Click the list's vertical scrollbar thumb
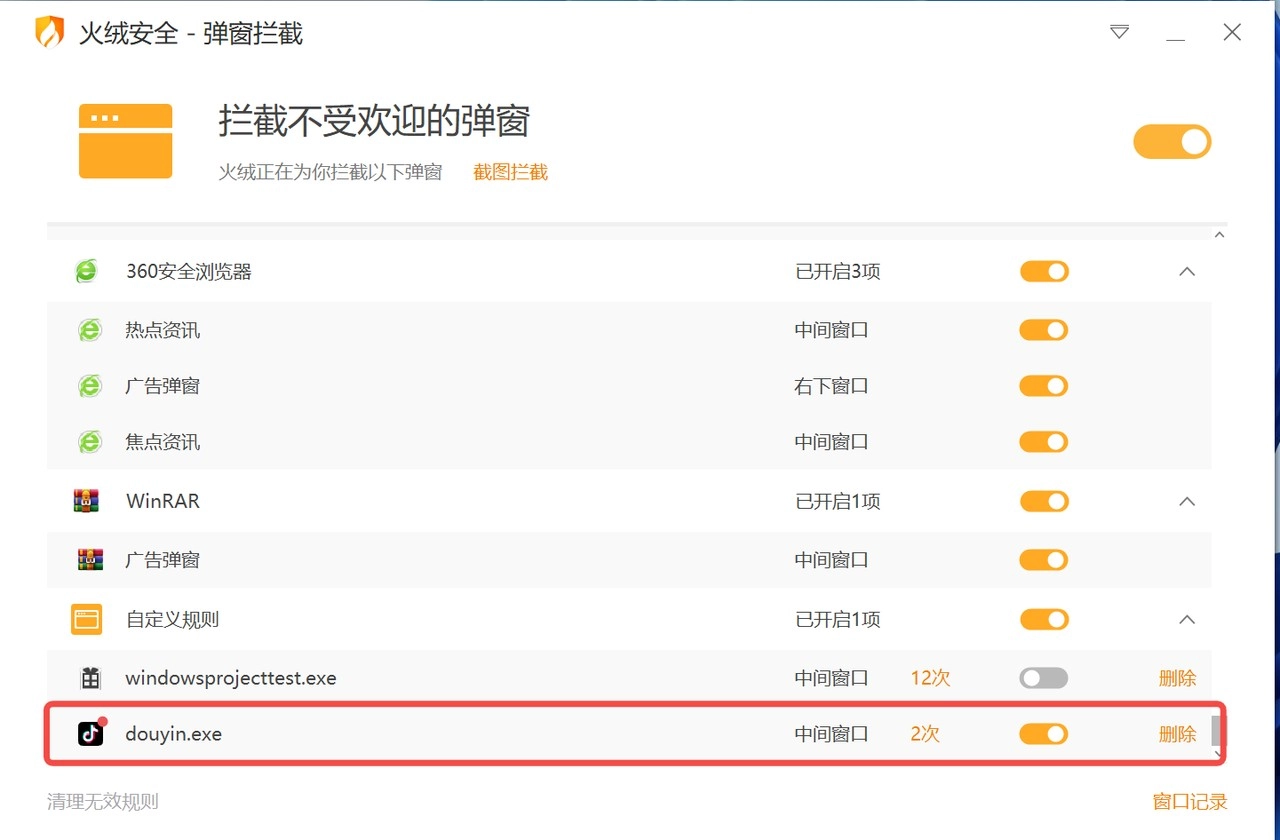 (x=1217, y=731)
